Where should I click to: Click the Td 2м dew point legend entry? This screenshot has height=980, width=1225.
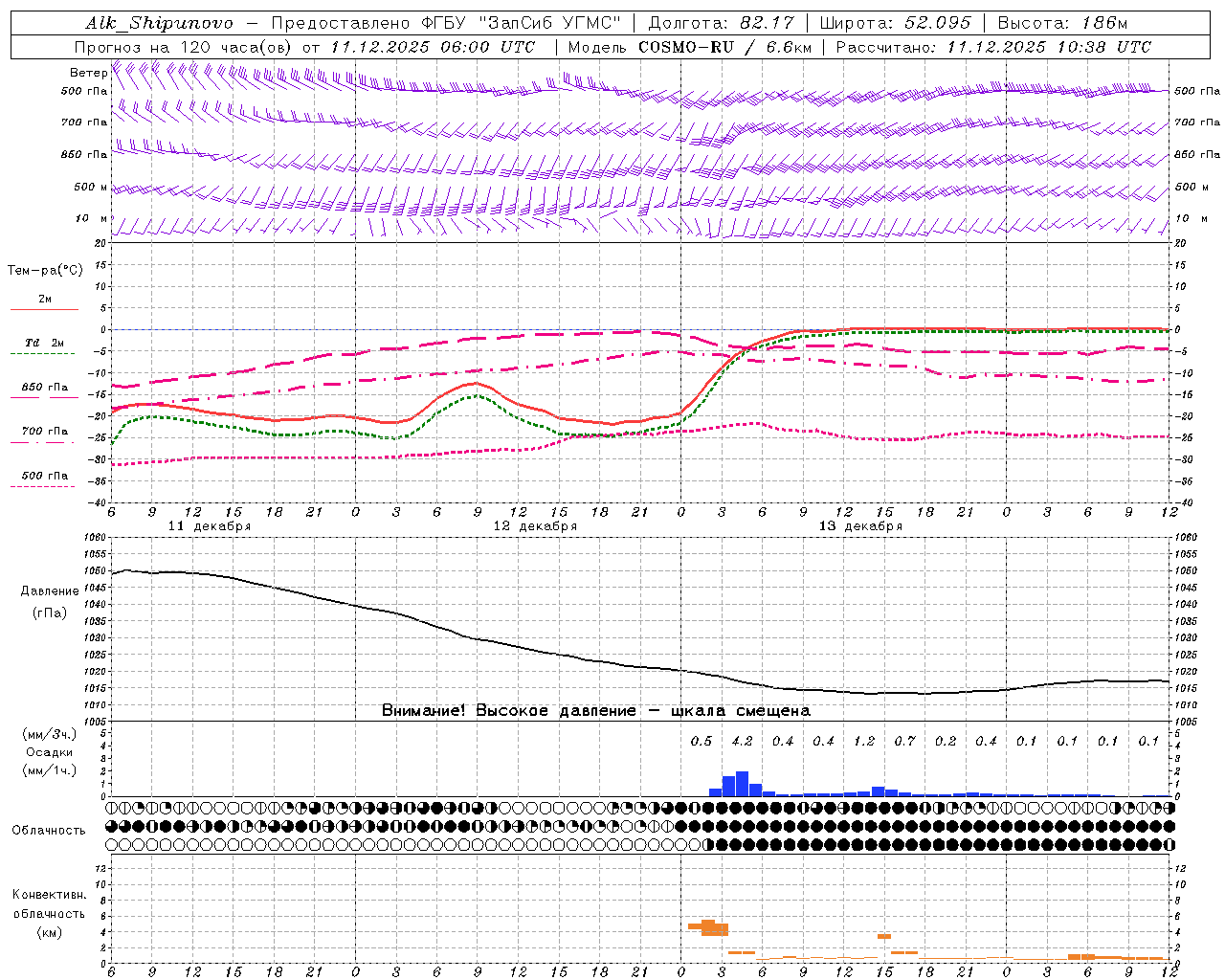coord(44,343)
